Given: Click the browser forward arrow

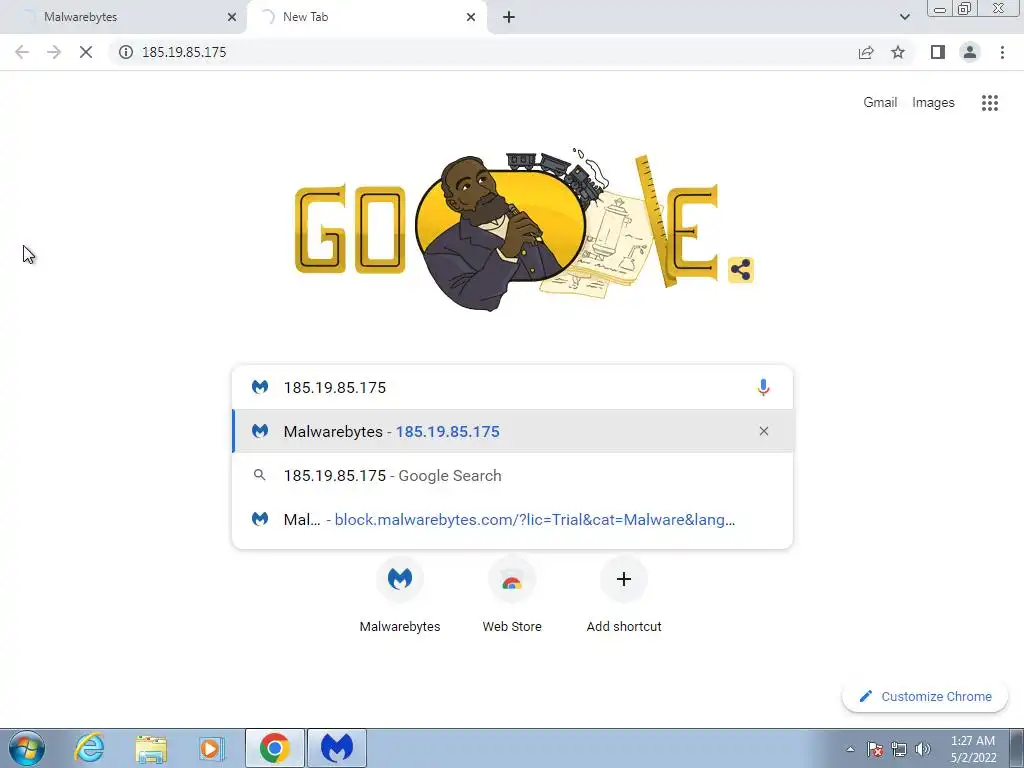Looking at the screenshot, I should (x=54, y=52).
